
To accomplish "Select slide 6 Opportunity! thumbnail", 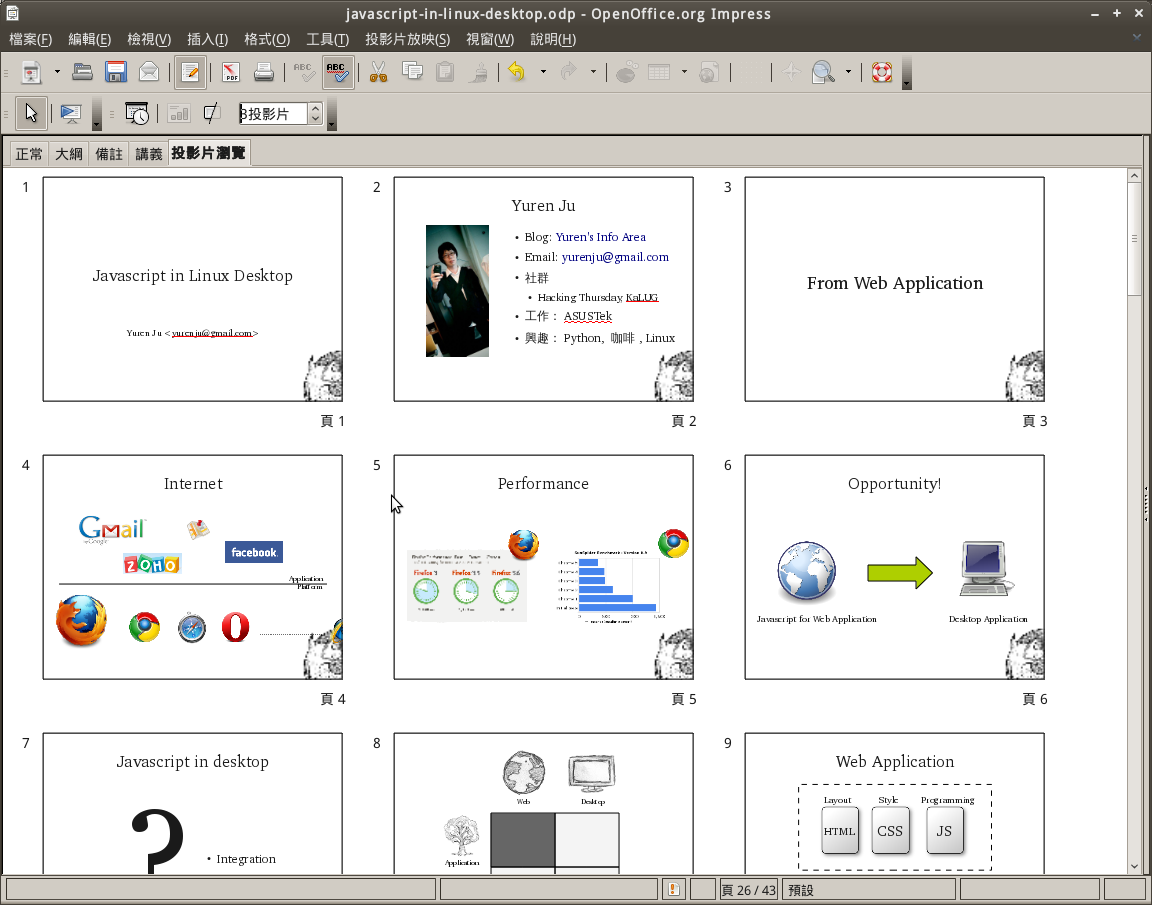I will click(x=895, y=567).
